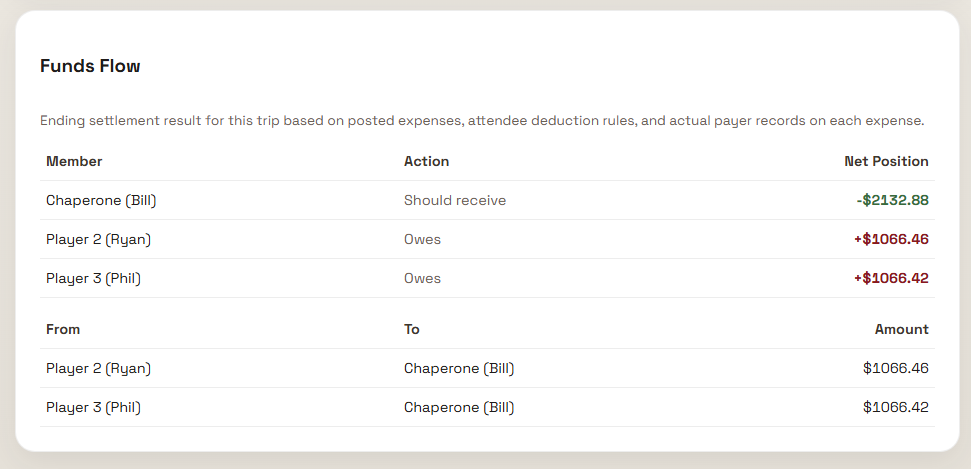Click the $1066.42 transfer amount

(x=896, y=407)
